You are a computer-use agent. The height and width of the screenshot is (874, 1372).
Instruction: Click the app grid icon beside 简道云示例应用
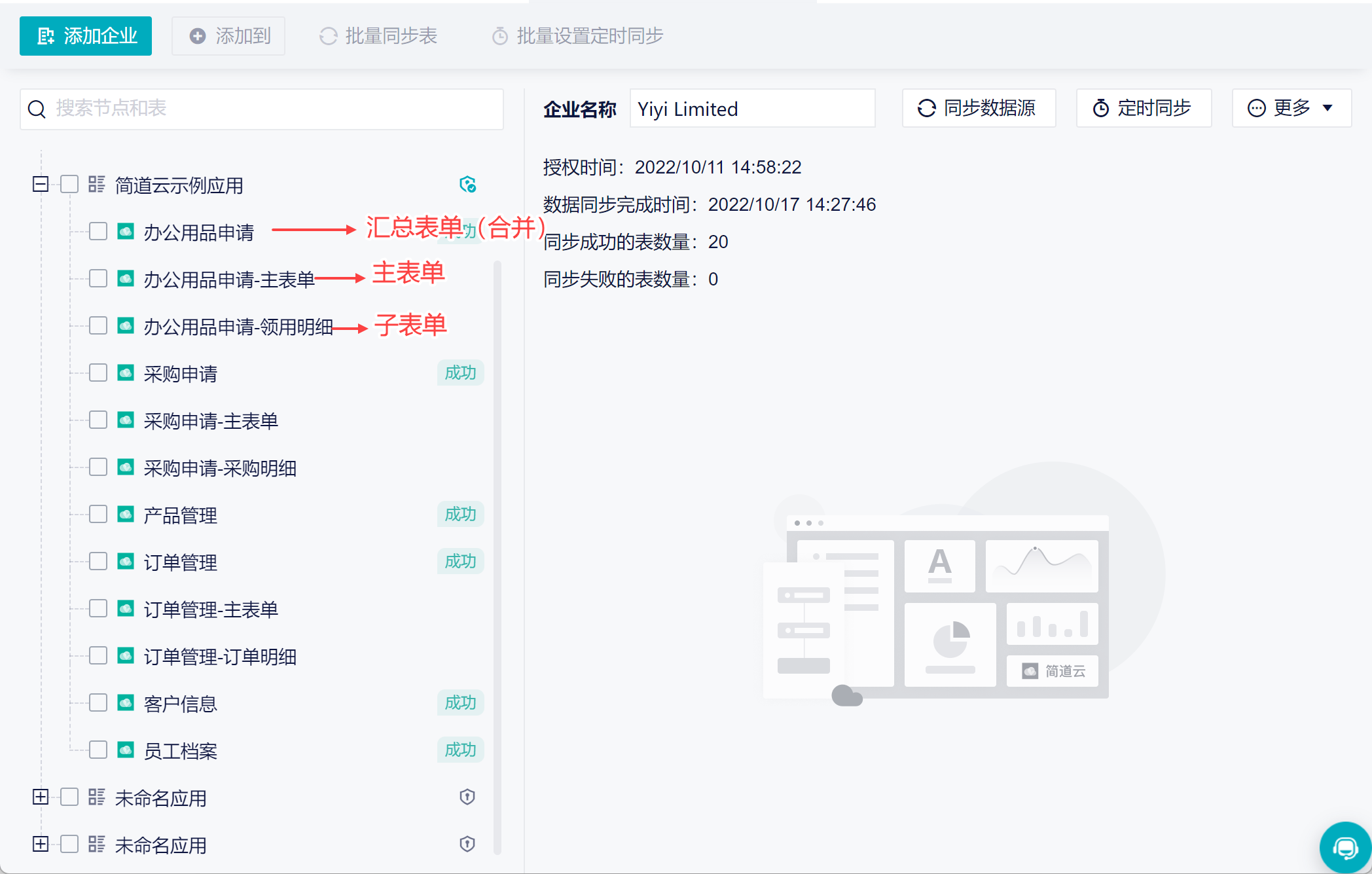[97, 185]
